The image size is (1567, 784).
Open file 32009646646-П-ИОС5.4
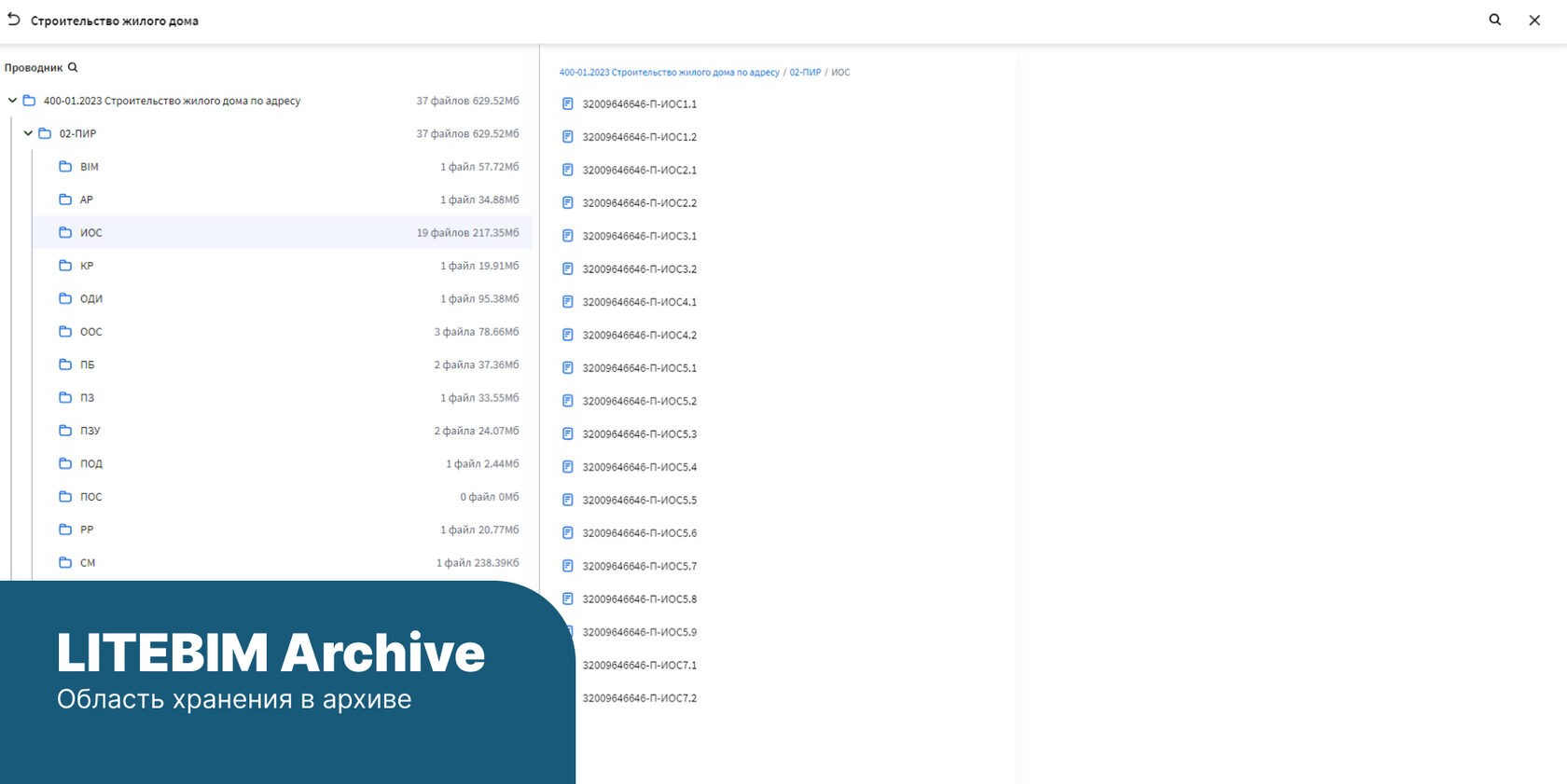tap(639, 467)
